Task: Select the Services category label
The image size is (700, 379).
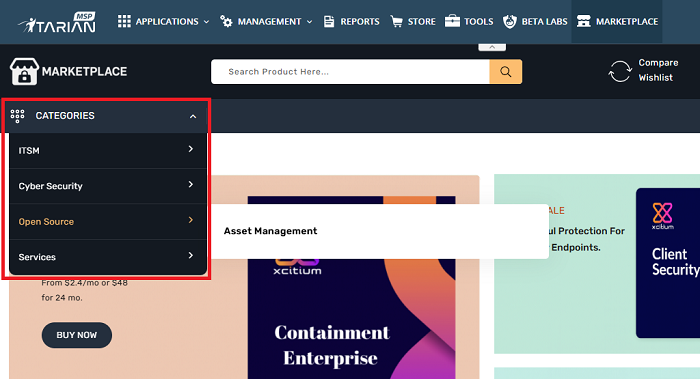Action: pos(37,257)
